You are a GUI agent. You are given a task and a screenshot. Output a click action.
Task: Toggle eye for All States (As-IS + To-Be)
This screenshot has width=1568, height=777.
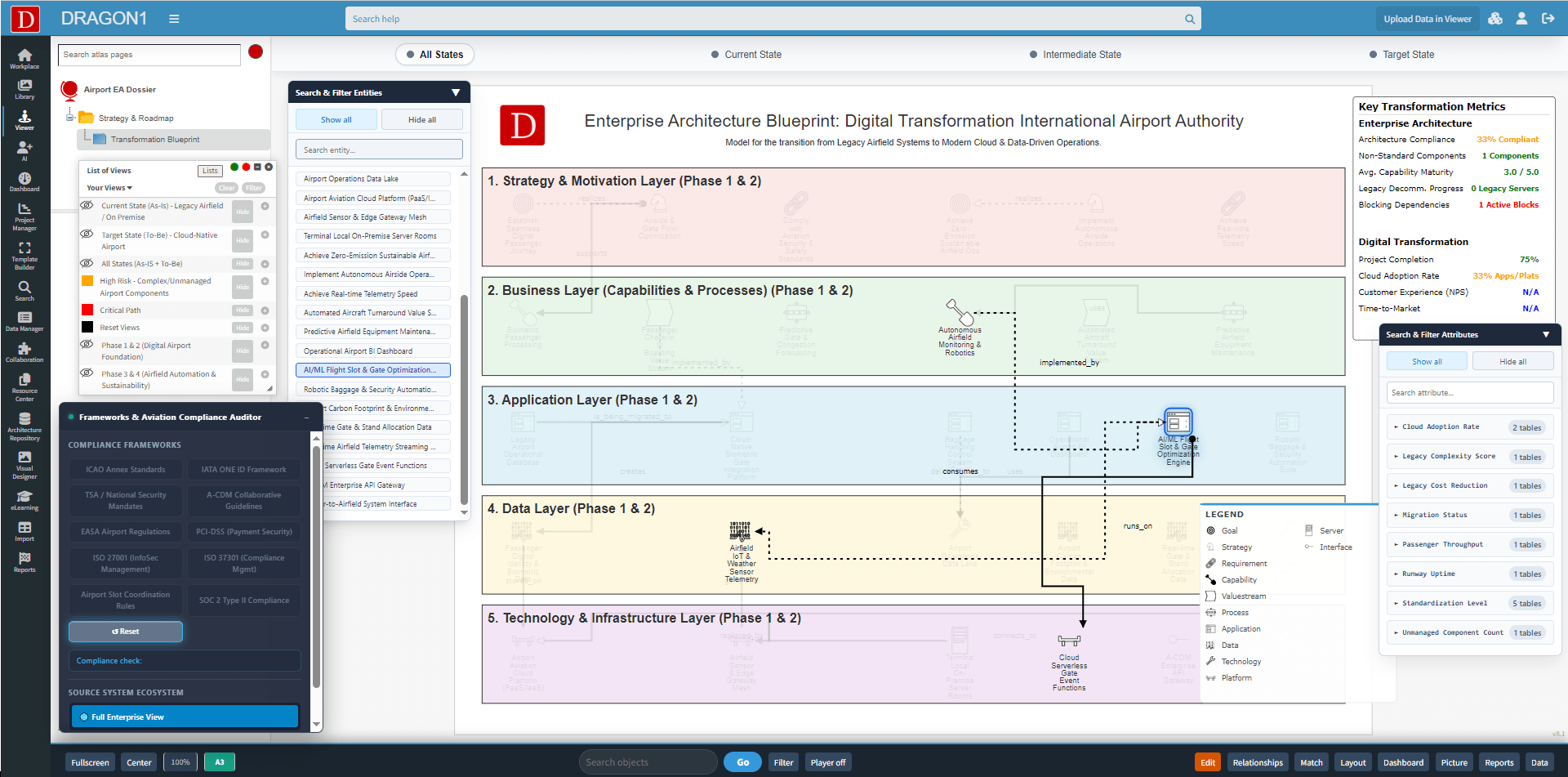(87, 263)
